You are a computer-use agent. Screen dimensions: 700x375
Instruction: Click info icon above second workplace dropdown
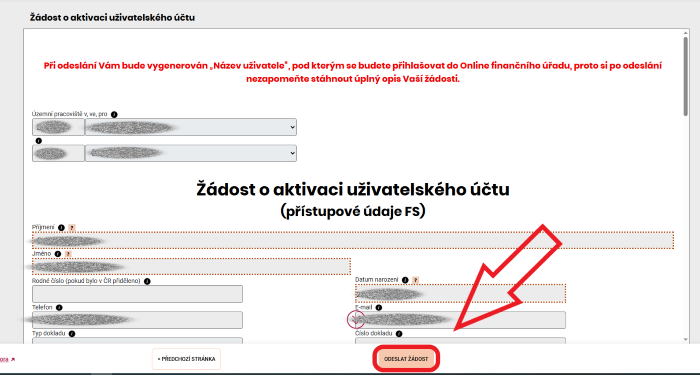click(x=38, y=141)
